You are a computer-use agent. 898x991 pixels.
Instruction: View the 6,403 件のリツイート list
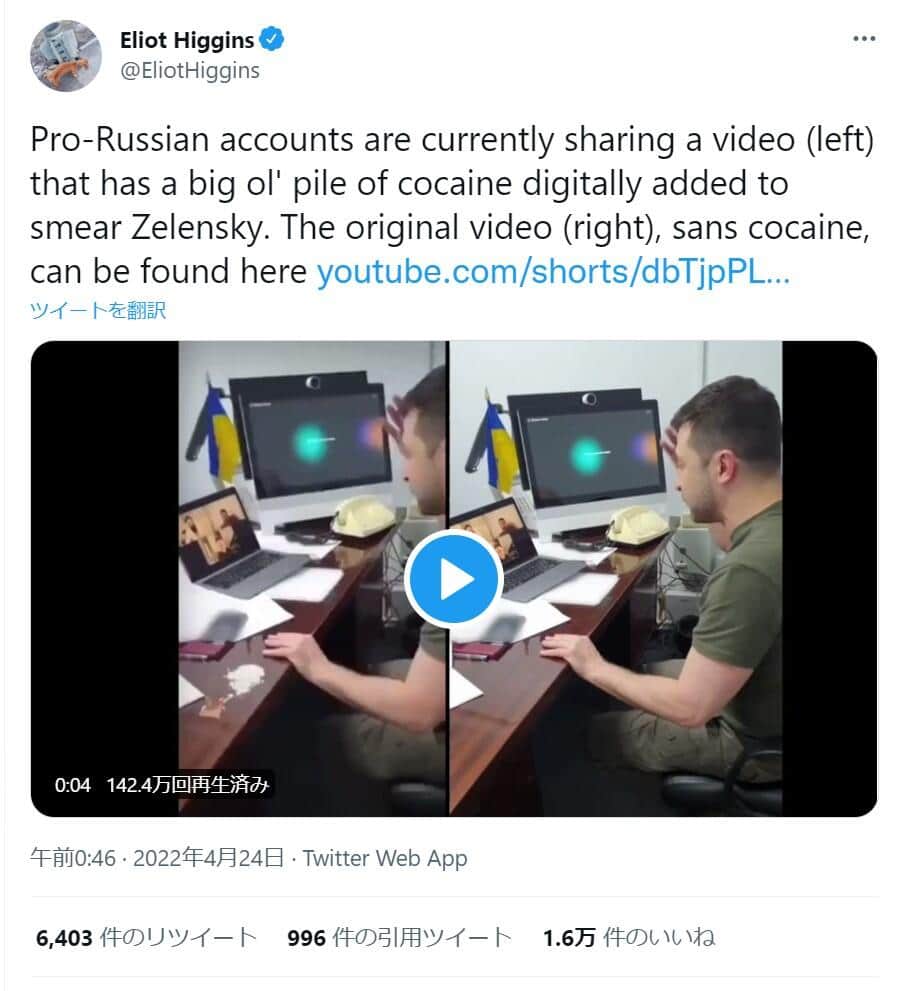click(x=146, y=937)
